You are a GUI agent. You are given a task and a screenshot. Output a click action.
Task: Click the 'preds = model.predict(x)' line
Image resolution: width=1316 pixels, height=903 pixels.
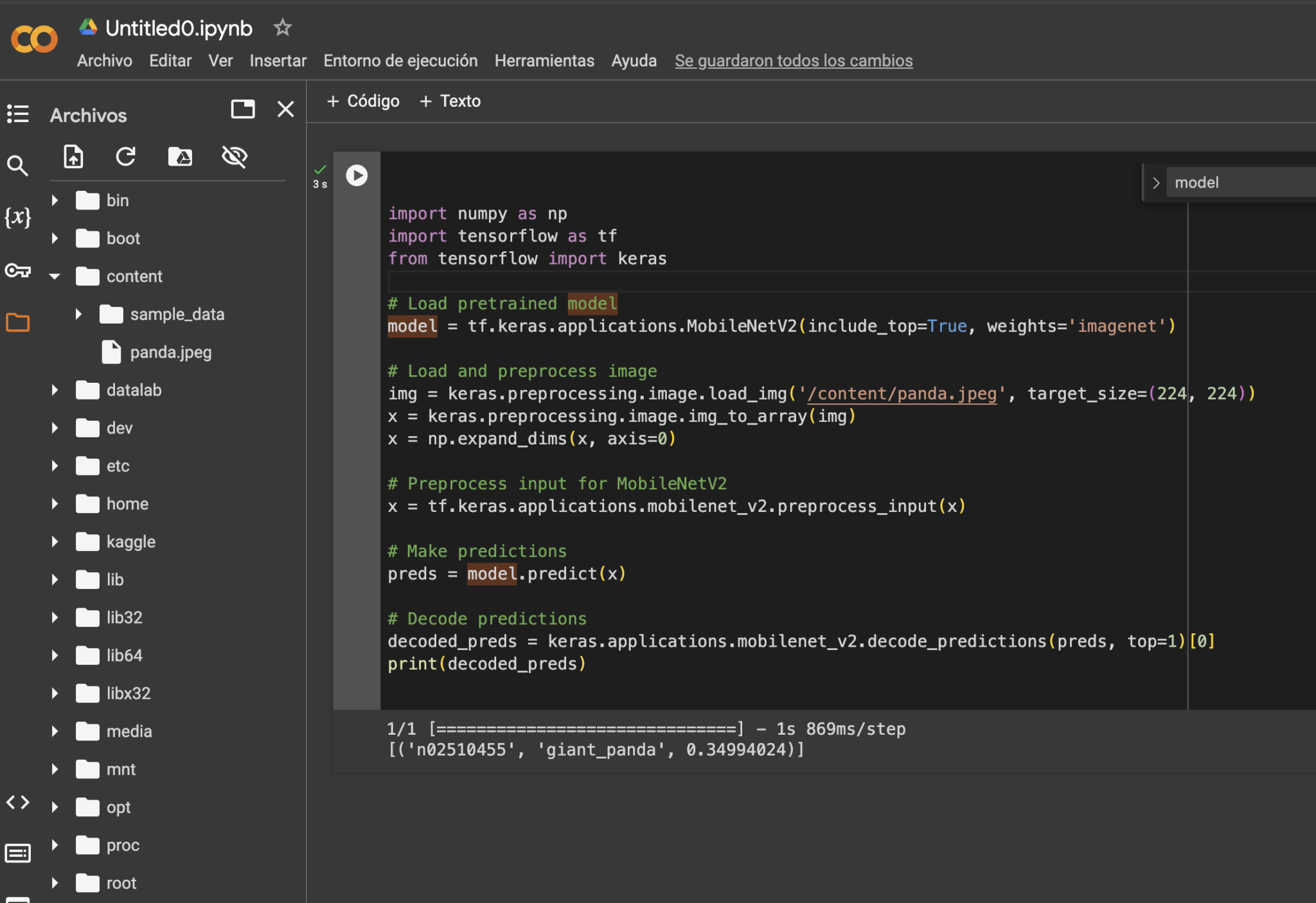click(x=506, y=574)
